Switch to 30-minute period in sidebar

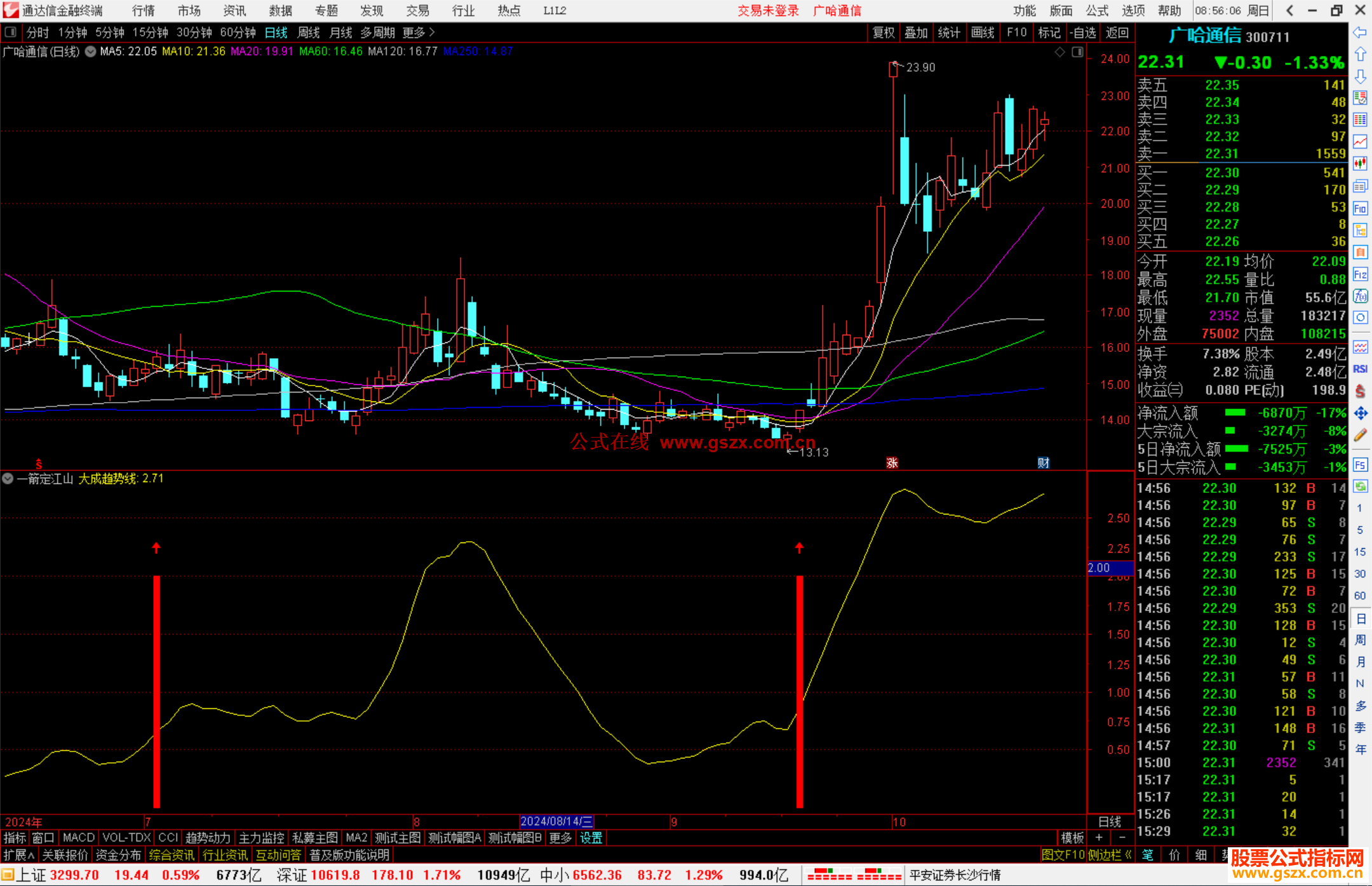(1359, 574)
